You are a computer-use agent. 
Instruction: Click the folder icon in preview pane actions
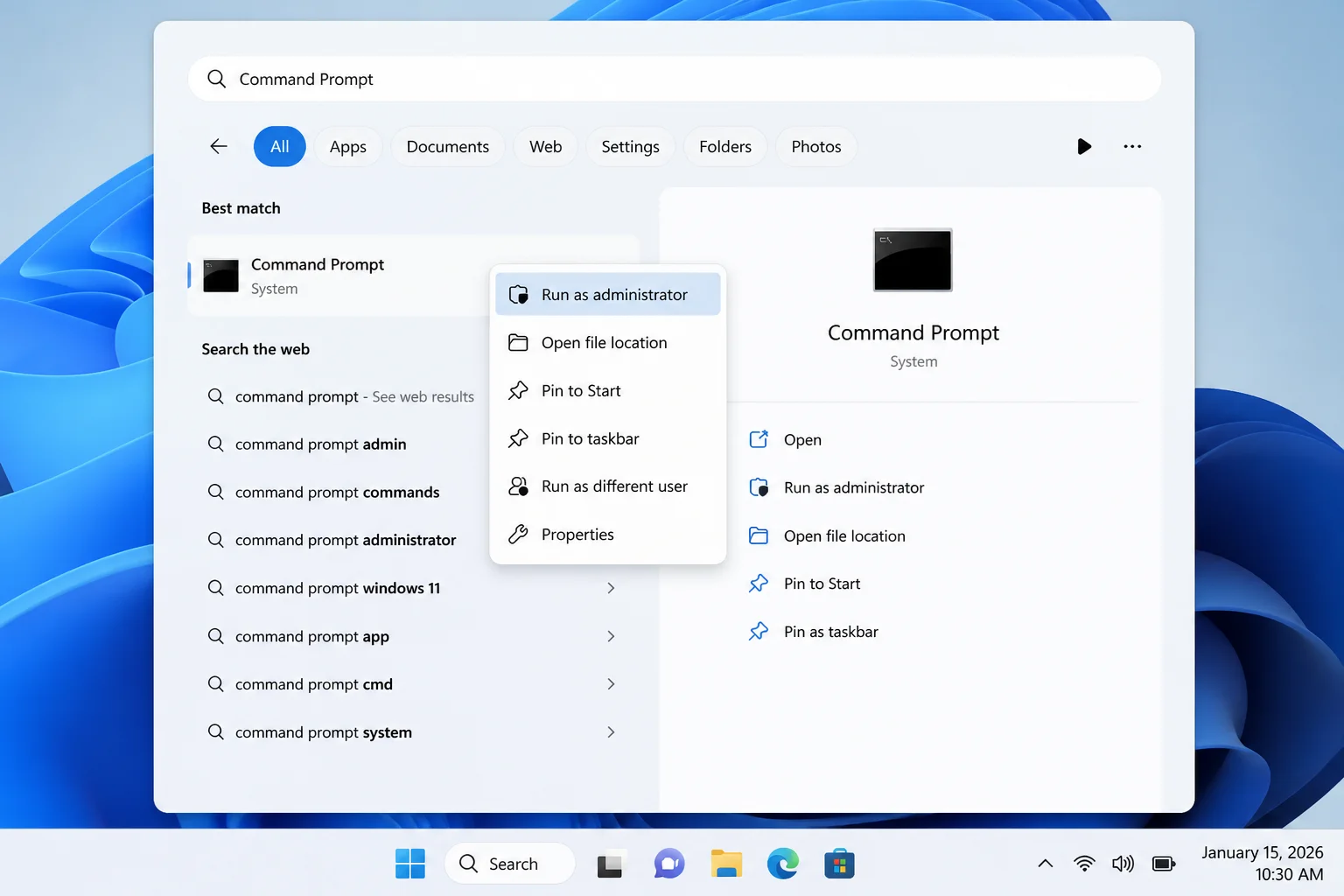coord(759,535)
